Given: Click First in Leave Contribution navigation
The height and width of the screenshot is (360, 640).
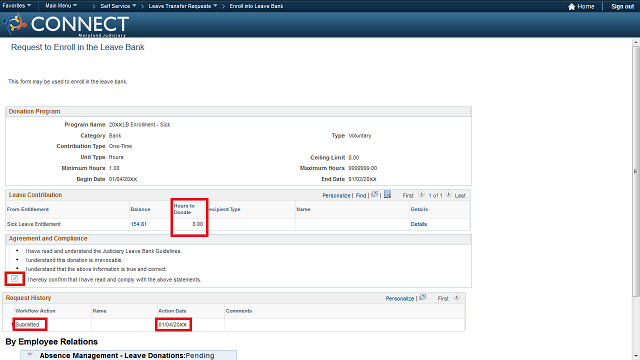Looking at the screenshot, I should tap(408, 196).
